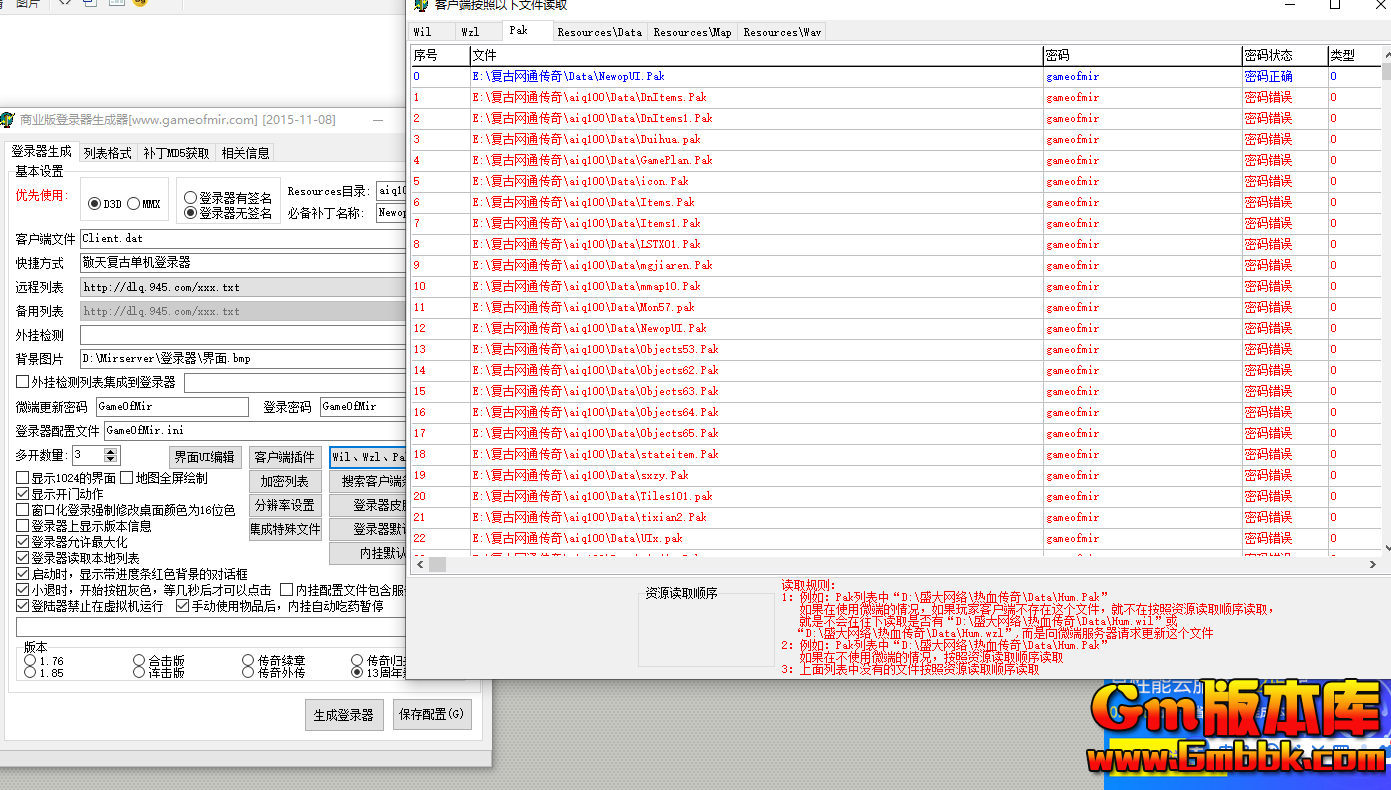Select the MMX radio button

(x=133, y=204)
